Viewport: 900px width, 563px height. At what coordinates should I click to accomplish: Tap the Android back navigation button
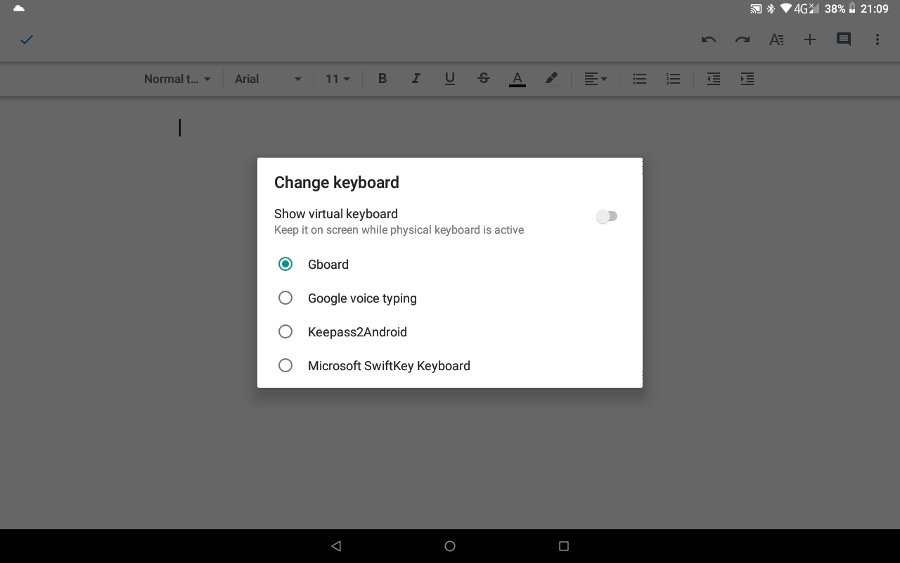click(336, 546)
